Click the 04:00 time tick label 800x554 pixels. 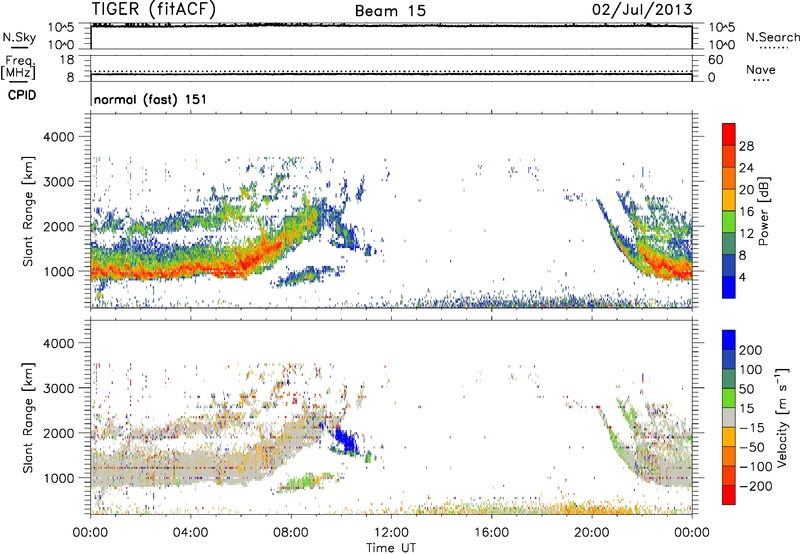pyautogui.click(x=191, y=533)
